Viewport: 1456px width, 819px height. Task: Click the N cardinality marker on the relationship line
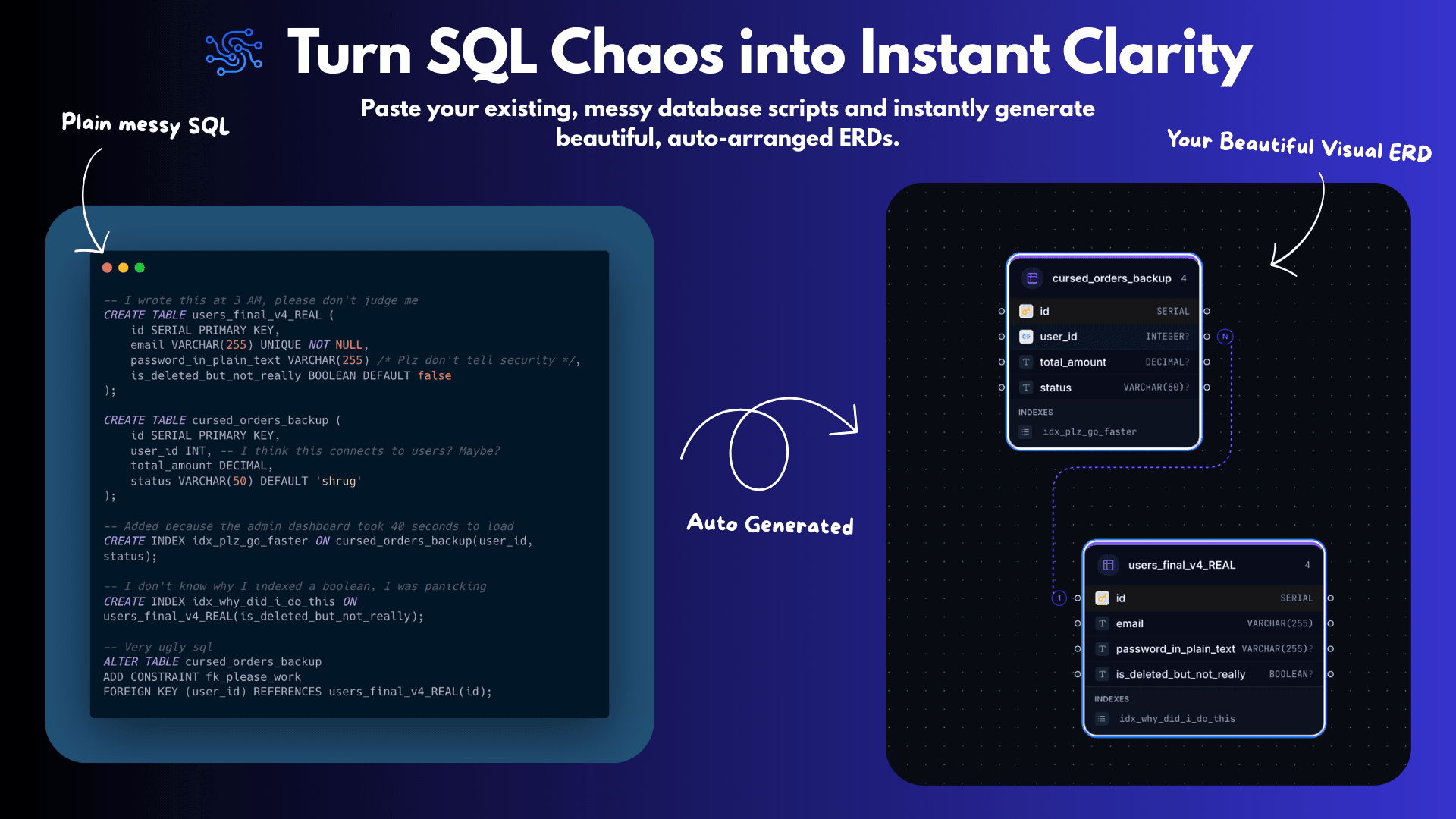point(1225,337)
